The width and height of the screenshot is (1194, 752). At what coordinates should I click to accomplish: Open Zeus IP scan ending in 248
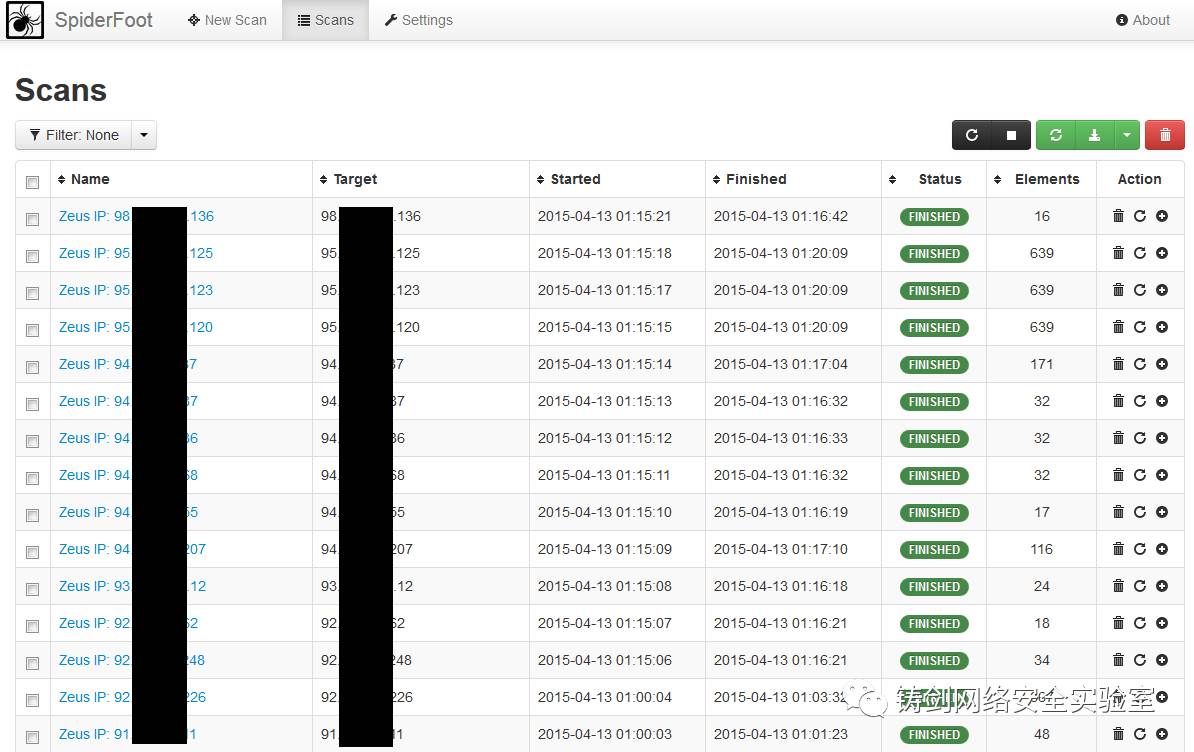click(x=132, y=660)
